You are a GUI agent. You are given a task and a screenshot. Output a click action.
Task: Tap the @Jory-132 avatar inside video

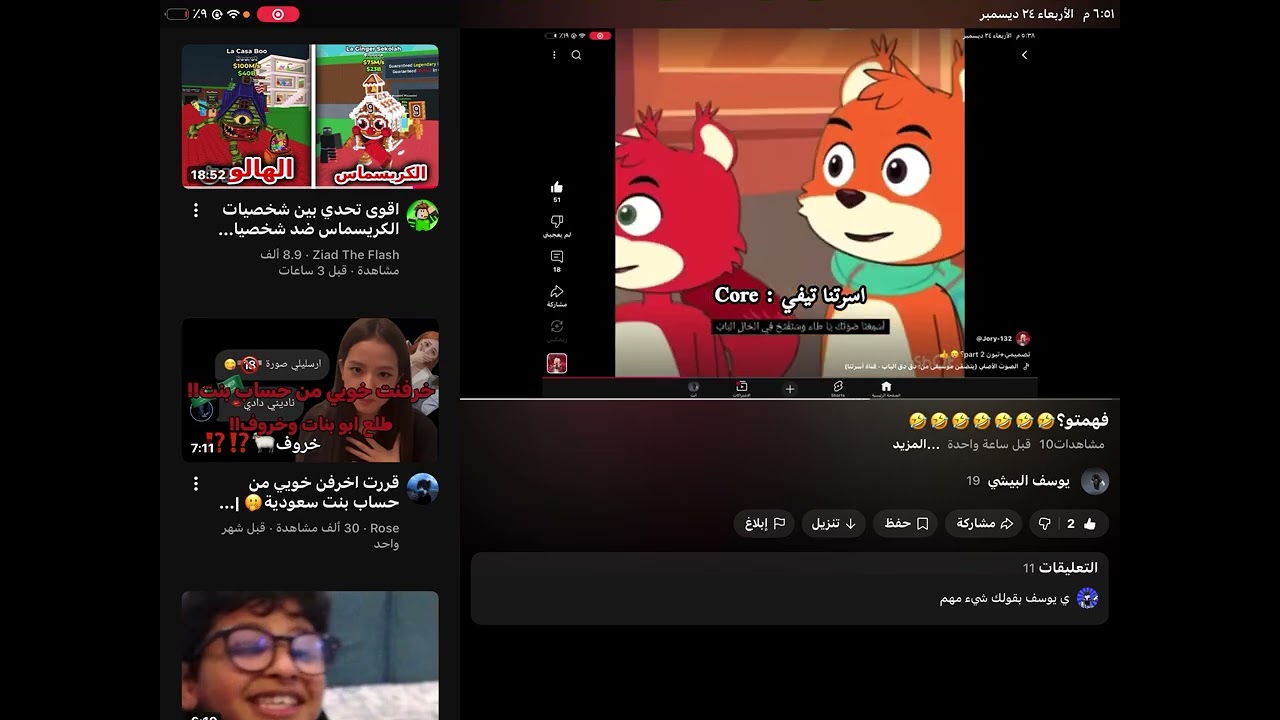pos(1022,339)
